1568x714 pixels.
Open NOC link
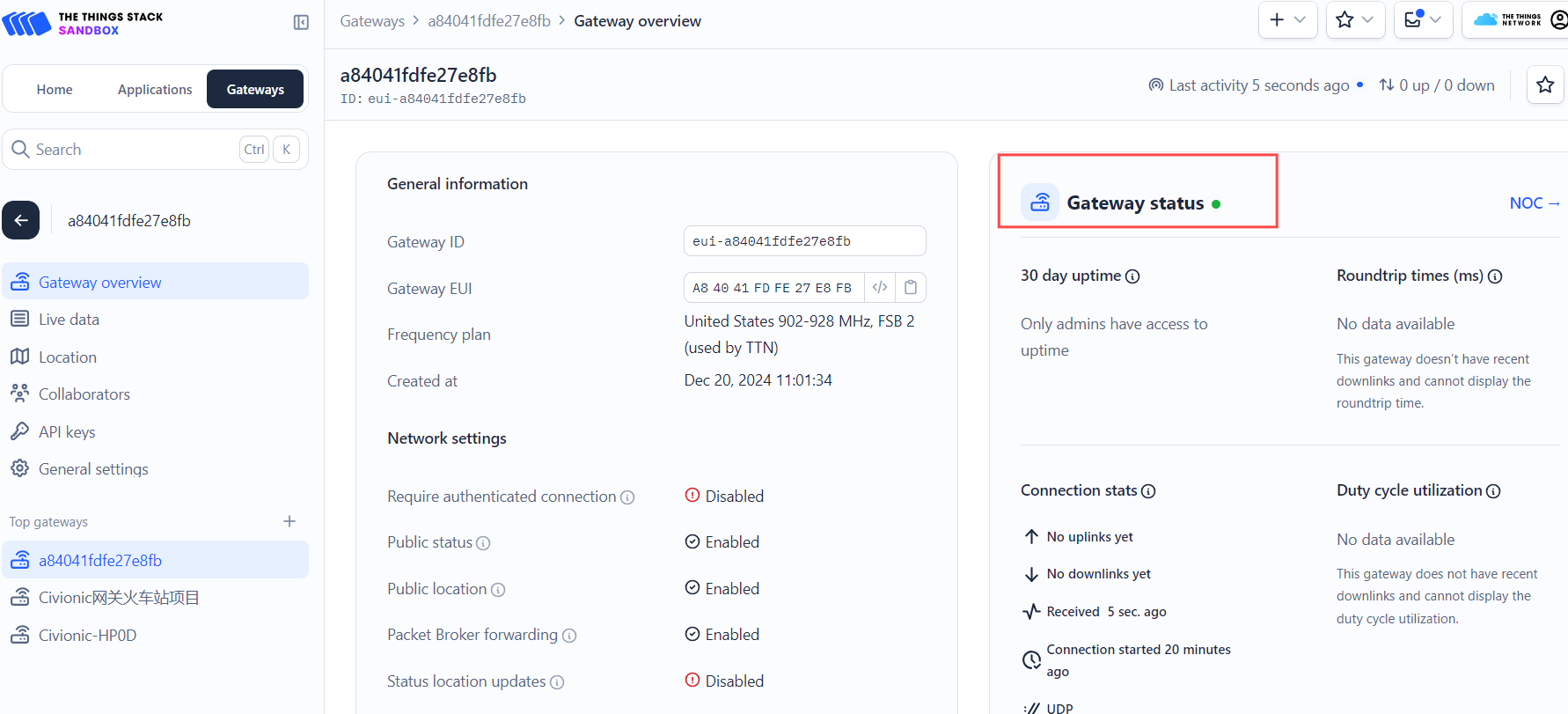click(x=1535, y=203)
